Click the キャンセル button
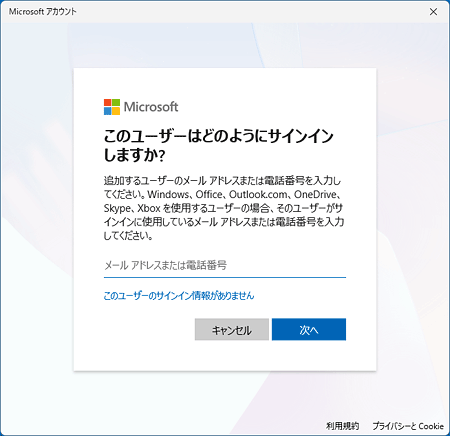The width and height of the screenshot is (450, 436). (x=232, y=329)
